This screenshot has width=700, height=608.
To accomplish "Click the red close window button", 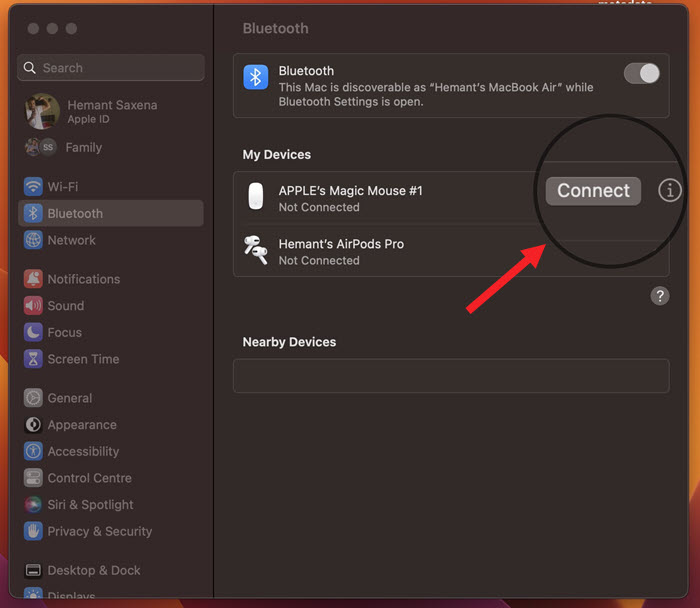I will point(33,29).
